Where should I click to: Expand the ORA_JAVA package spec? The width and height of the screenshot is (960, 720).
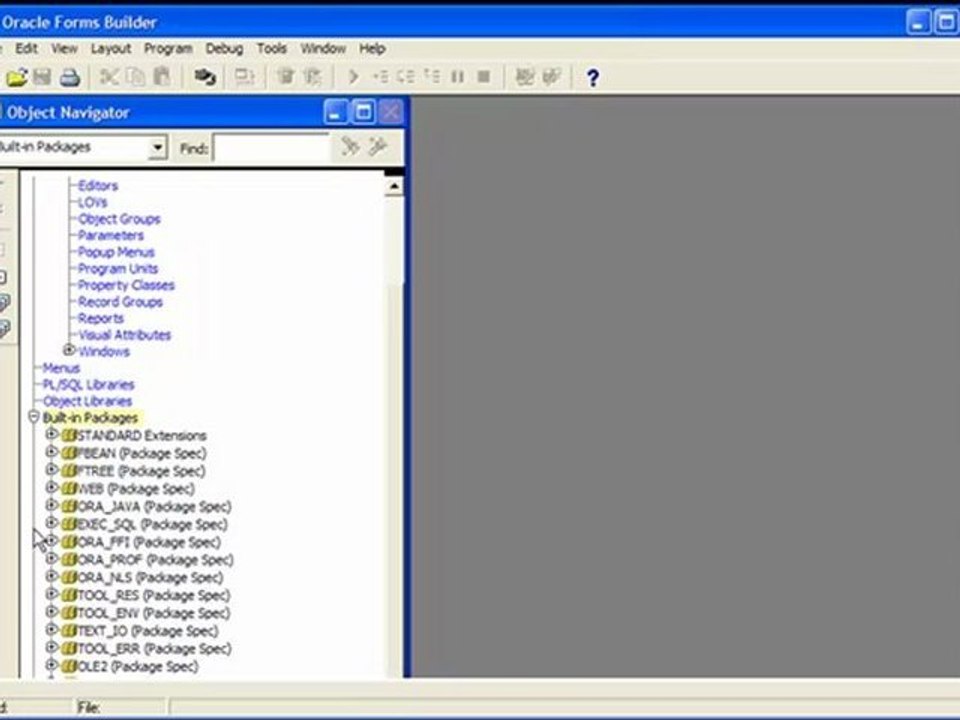[51, 505]
